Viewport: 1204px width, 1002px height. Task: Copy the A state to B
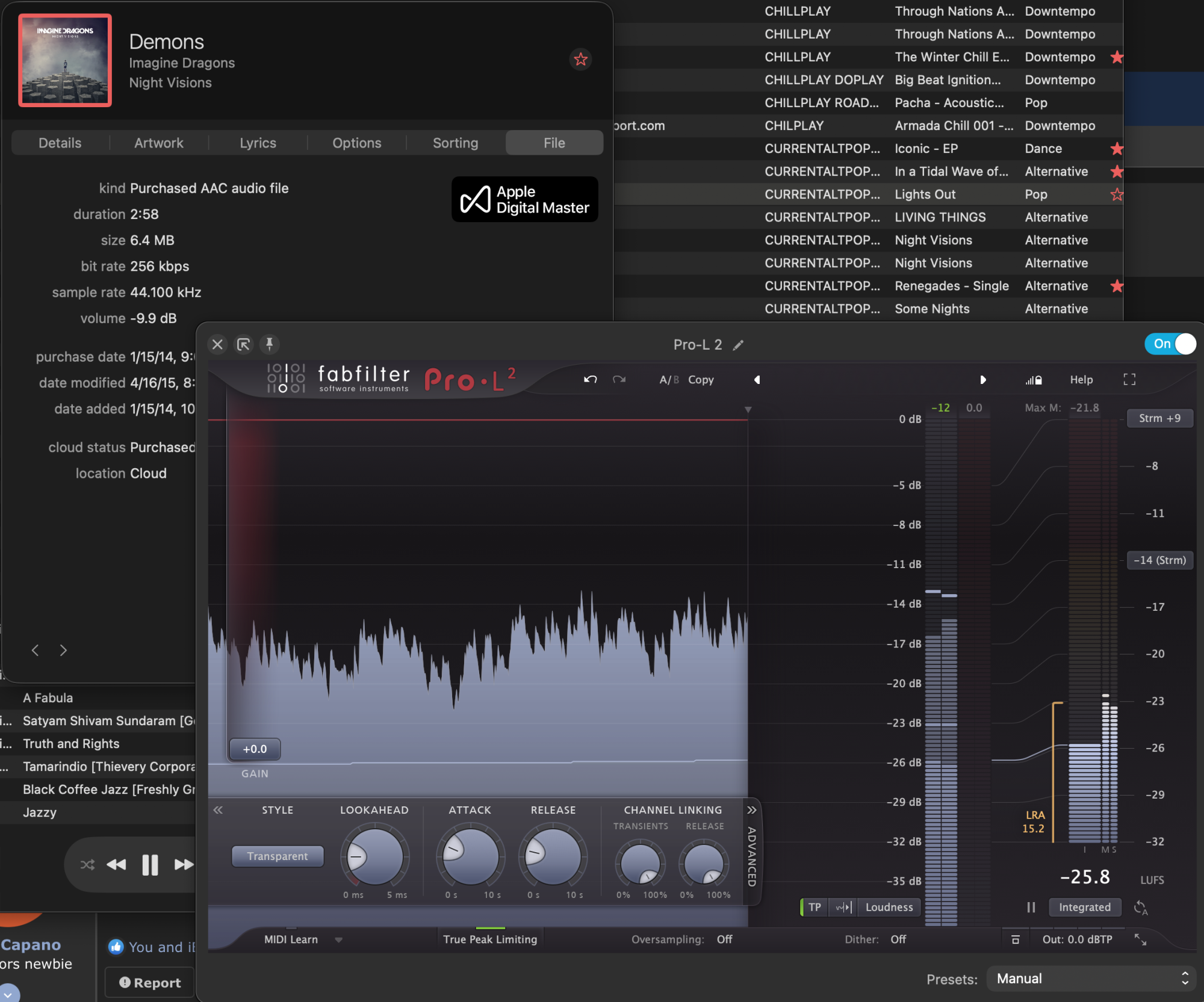pos(701,380)
